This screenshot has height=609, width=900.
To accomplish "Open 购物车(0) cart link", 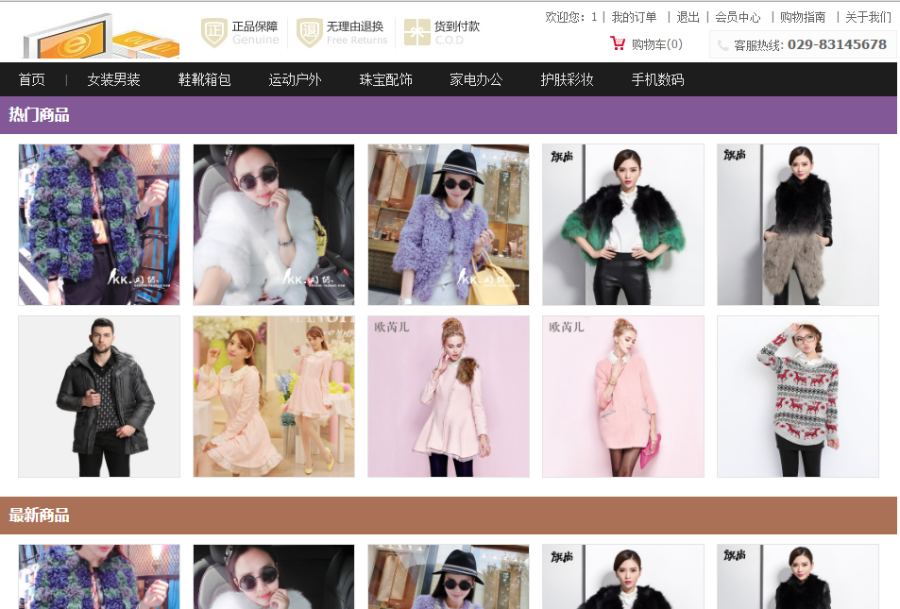I will click(x=657, y=44).
